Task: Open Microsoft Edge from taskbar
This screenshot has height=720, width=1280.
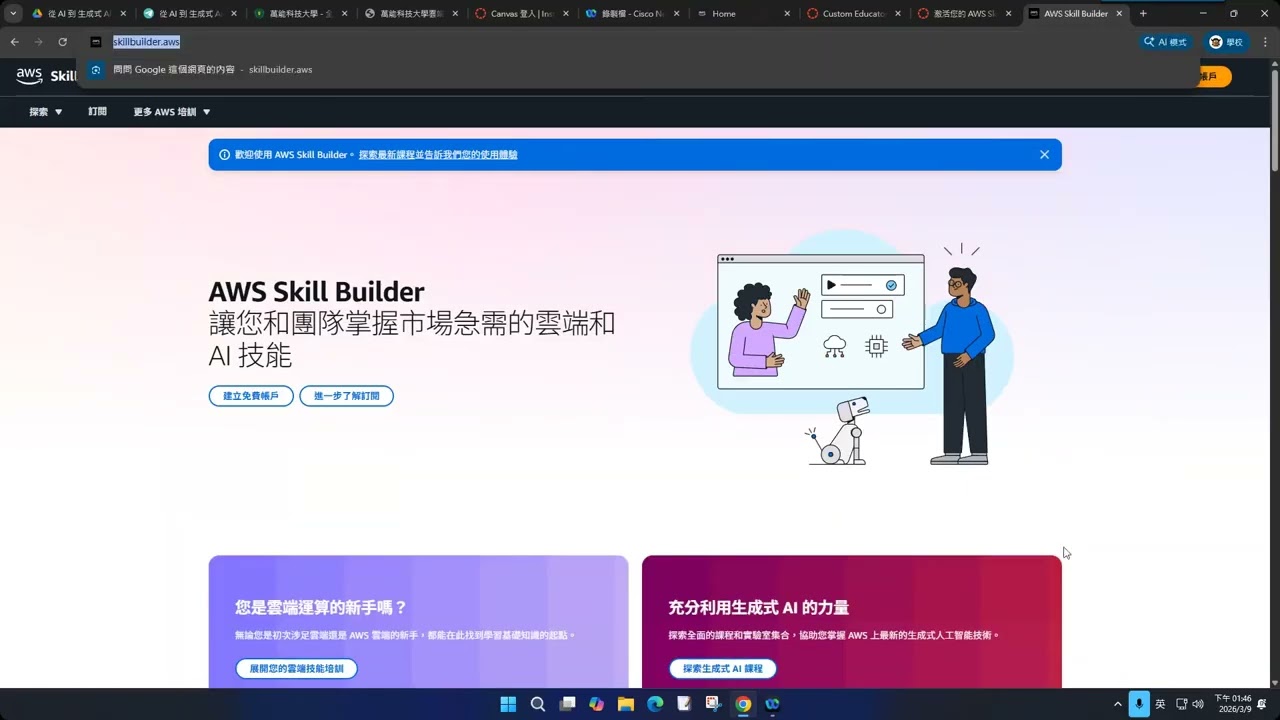Action: (x=655, y=704)
